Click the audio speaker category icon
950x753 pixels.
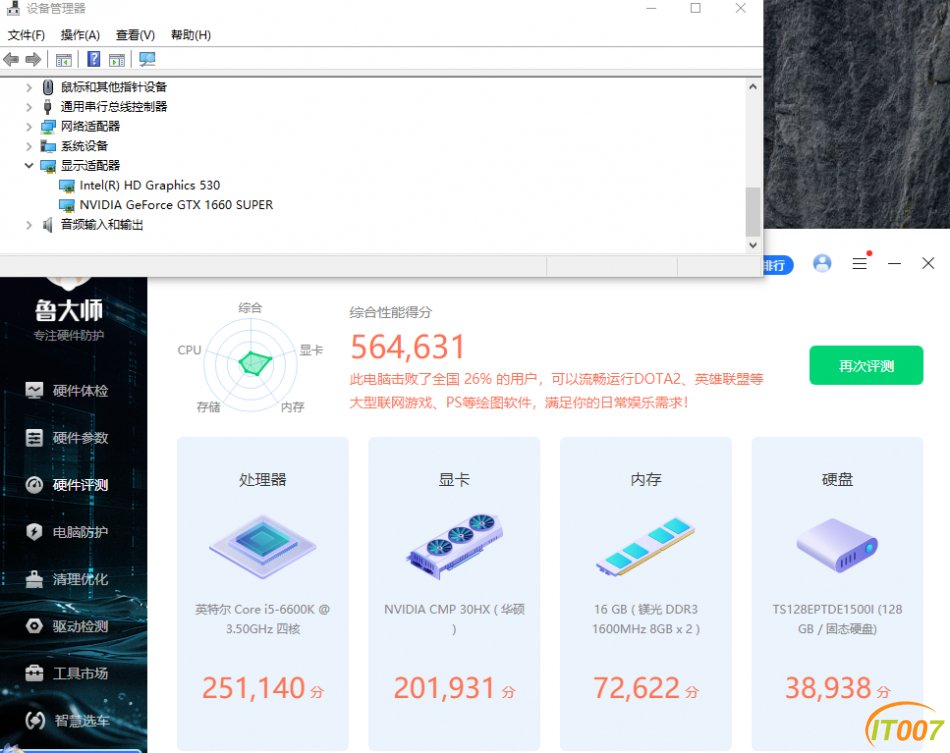coord(48,225)
